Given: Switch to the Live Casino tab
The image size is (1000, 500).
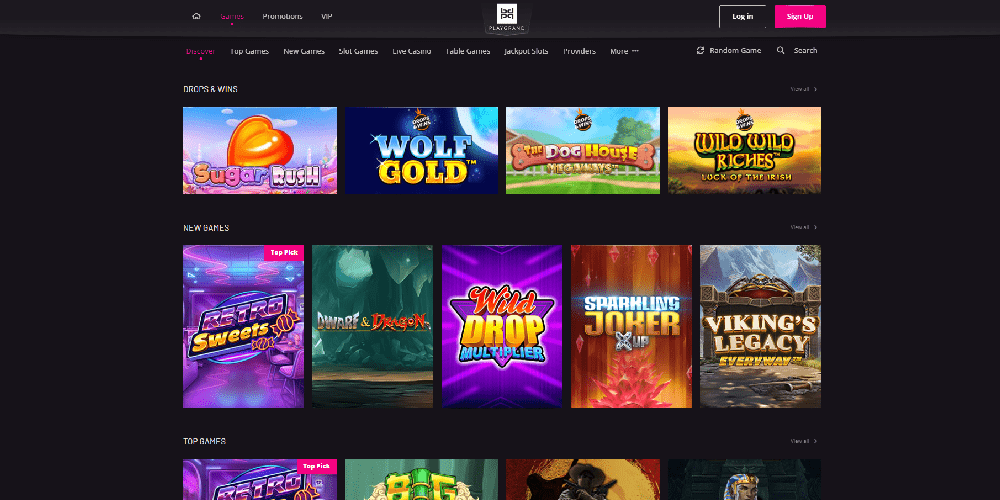Looking at the screenshot, I should click(412, 51).
